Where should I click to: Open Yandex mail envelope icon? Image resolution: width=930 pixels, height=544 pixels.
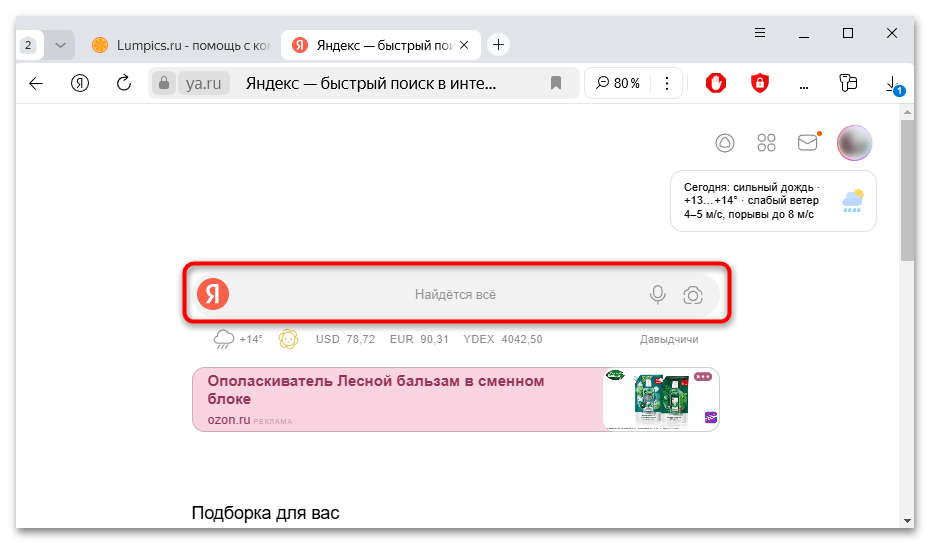tap(808, 142)
